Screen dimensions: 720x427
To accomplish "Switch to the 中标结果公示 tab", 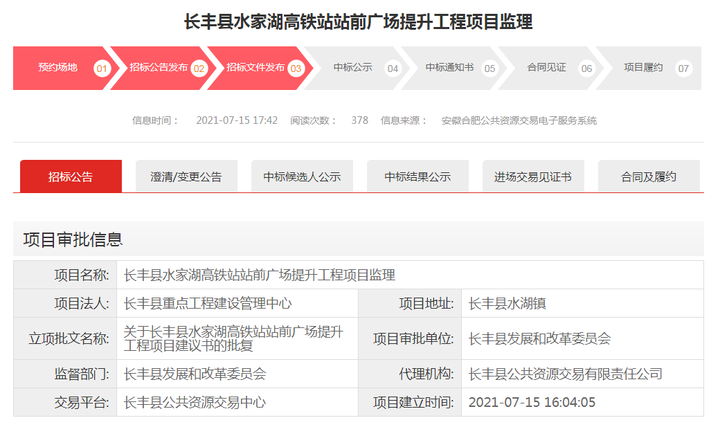I will point(417,176).
